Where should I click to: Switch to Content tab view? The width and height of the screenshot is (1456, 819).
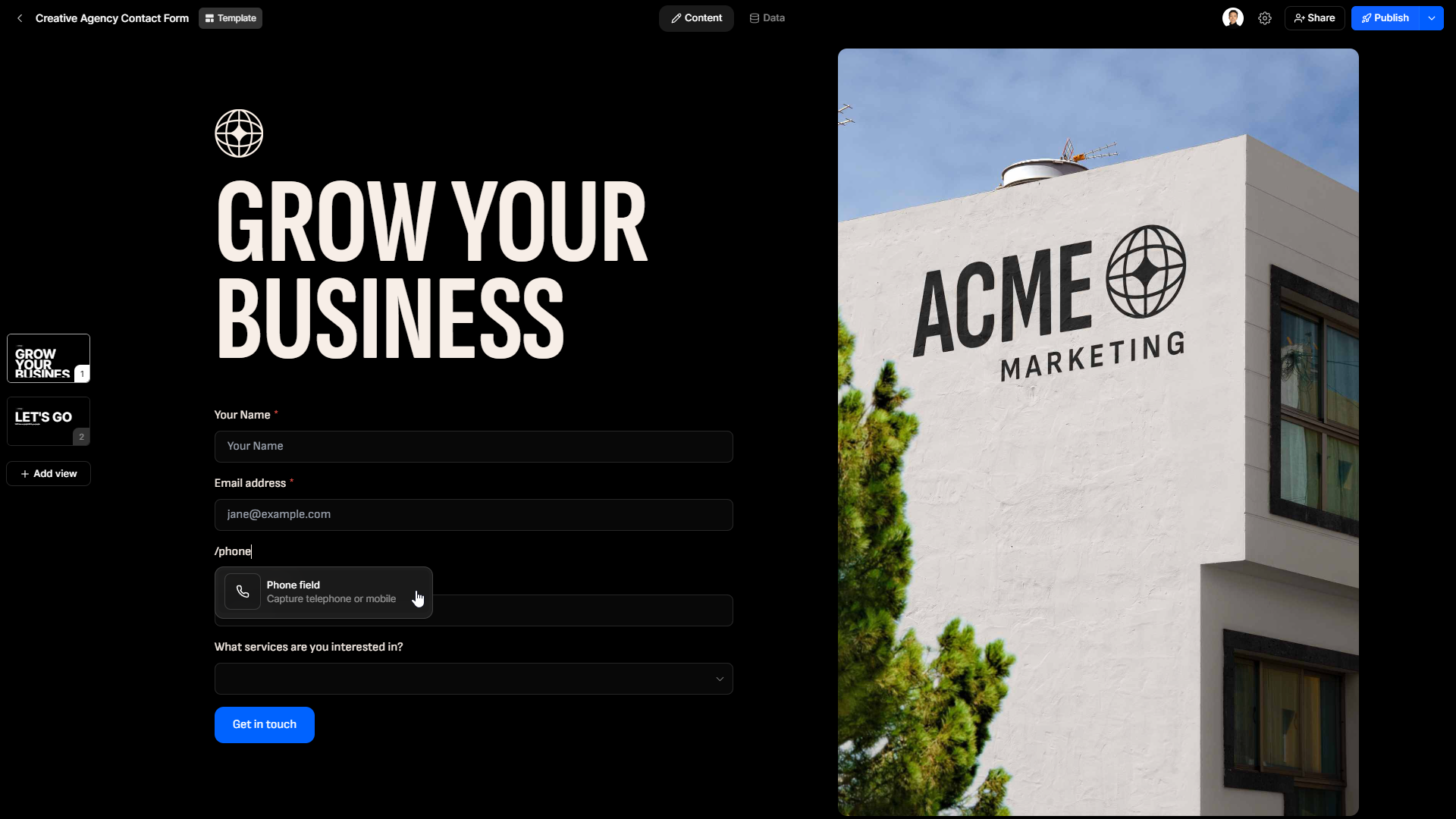(697, 18)
